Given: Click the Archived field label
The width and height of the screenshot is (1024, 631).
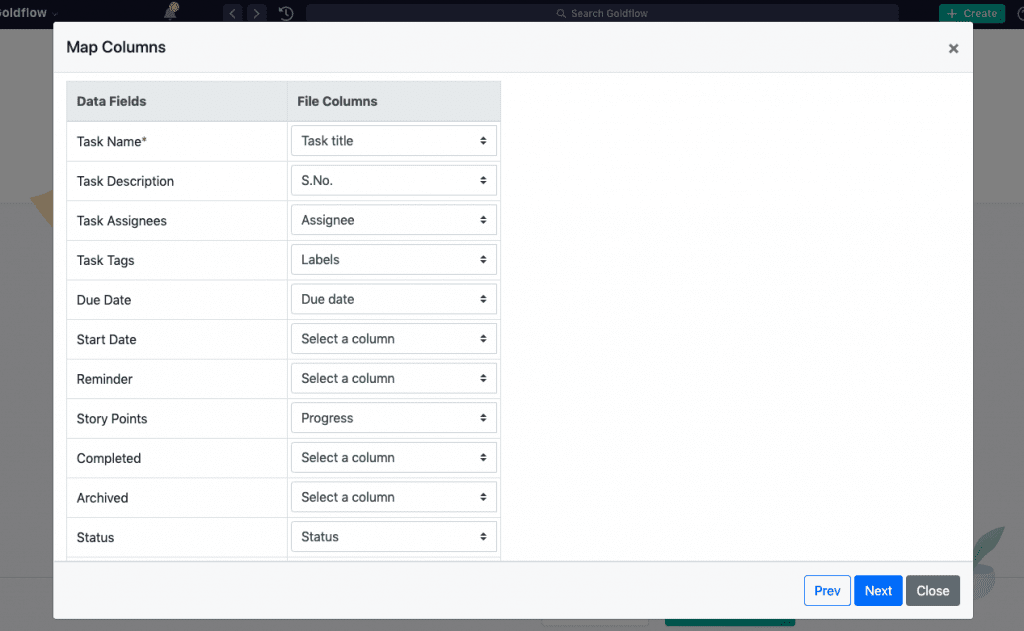Looking at the screenshot, I should 103,498.
